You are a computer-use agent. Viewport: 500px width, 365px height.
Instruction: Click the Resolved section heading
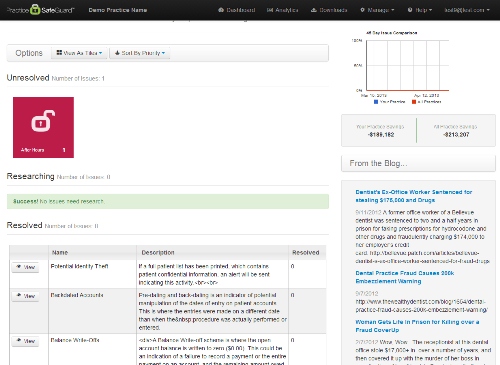point(24,225)
